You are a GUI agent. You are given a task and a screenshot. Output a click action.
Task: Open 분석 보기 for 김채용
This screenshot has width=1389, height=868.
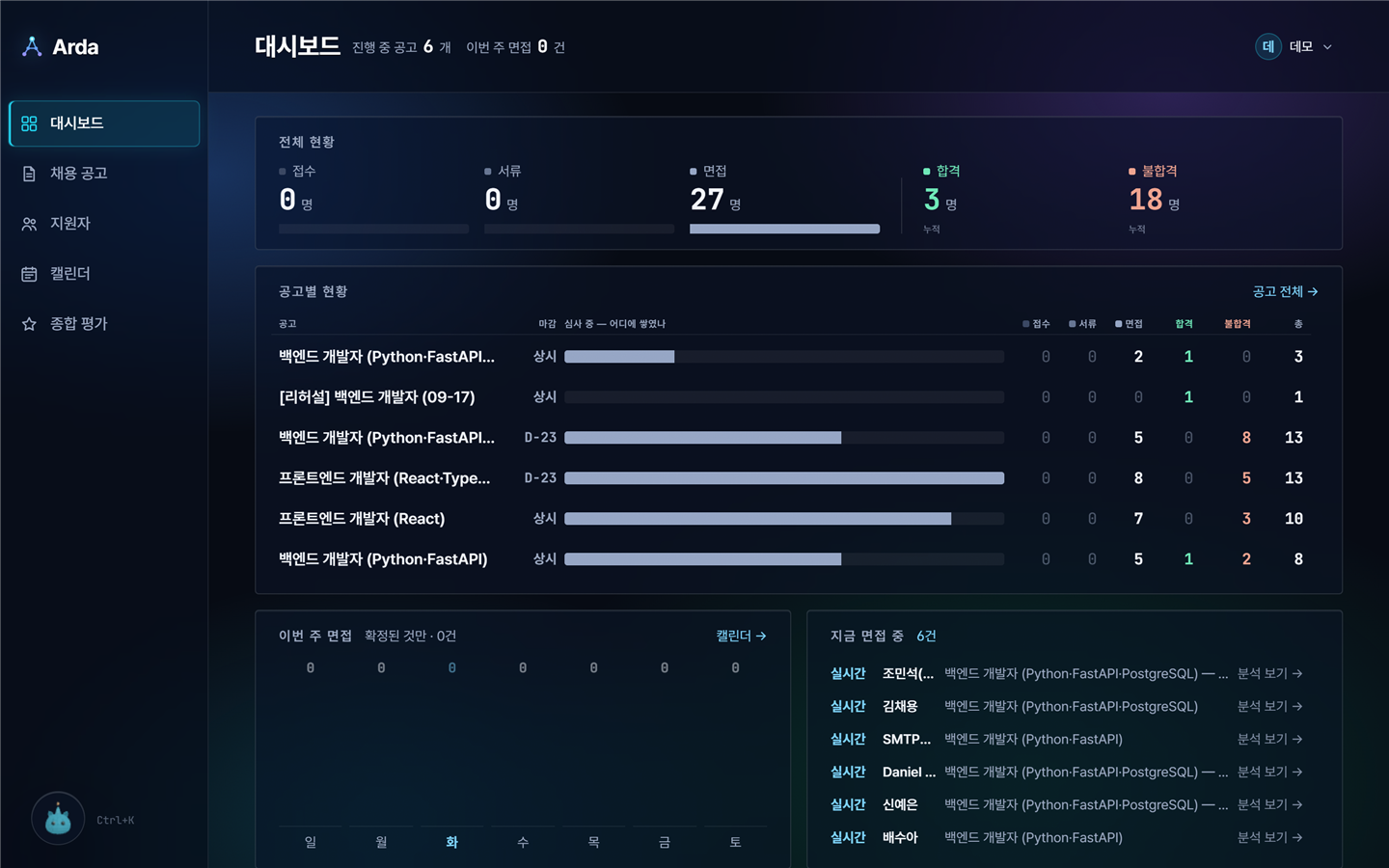point(1269,706)
